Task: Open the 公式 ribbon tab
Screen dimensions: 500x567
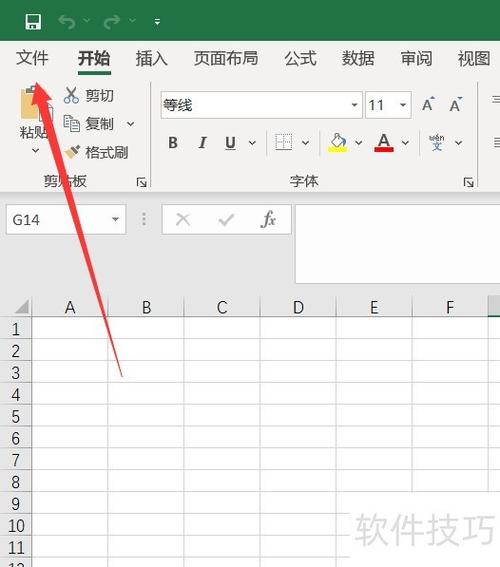Action: click(300, 58)
